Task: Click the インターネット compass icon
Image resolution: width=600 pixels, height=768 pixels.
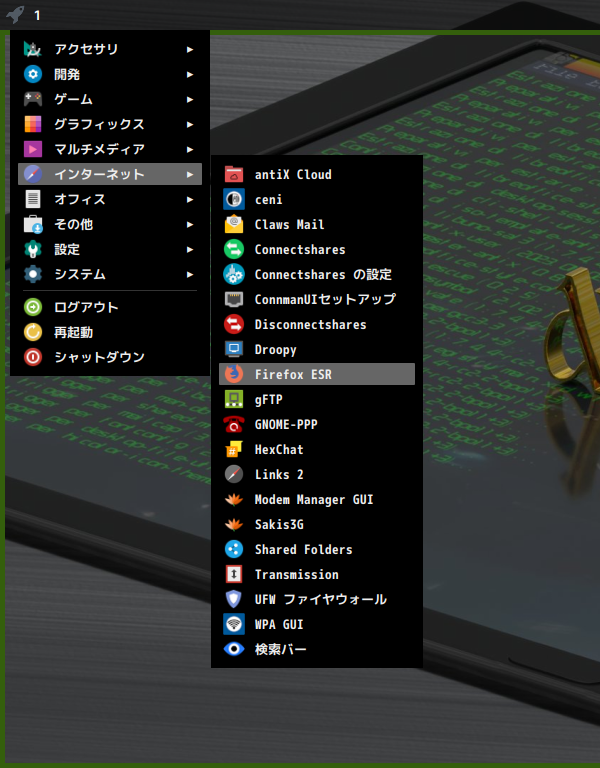Action: pos(33,174)
